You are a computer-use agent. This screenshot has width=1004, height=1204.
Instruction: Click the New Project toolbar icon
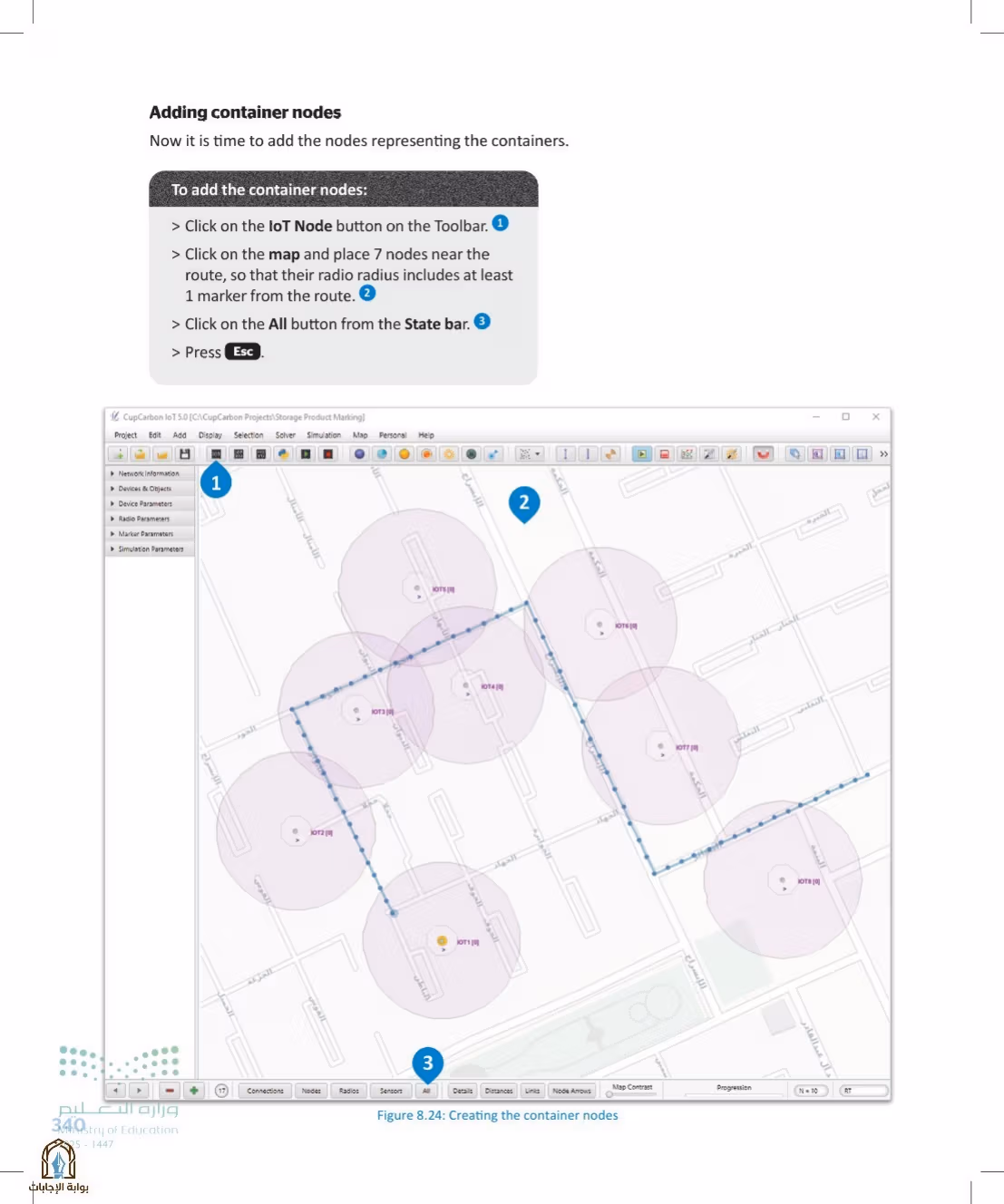(x=118, y=454)
